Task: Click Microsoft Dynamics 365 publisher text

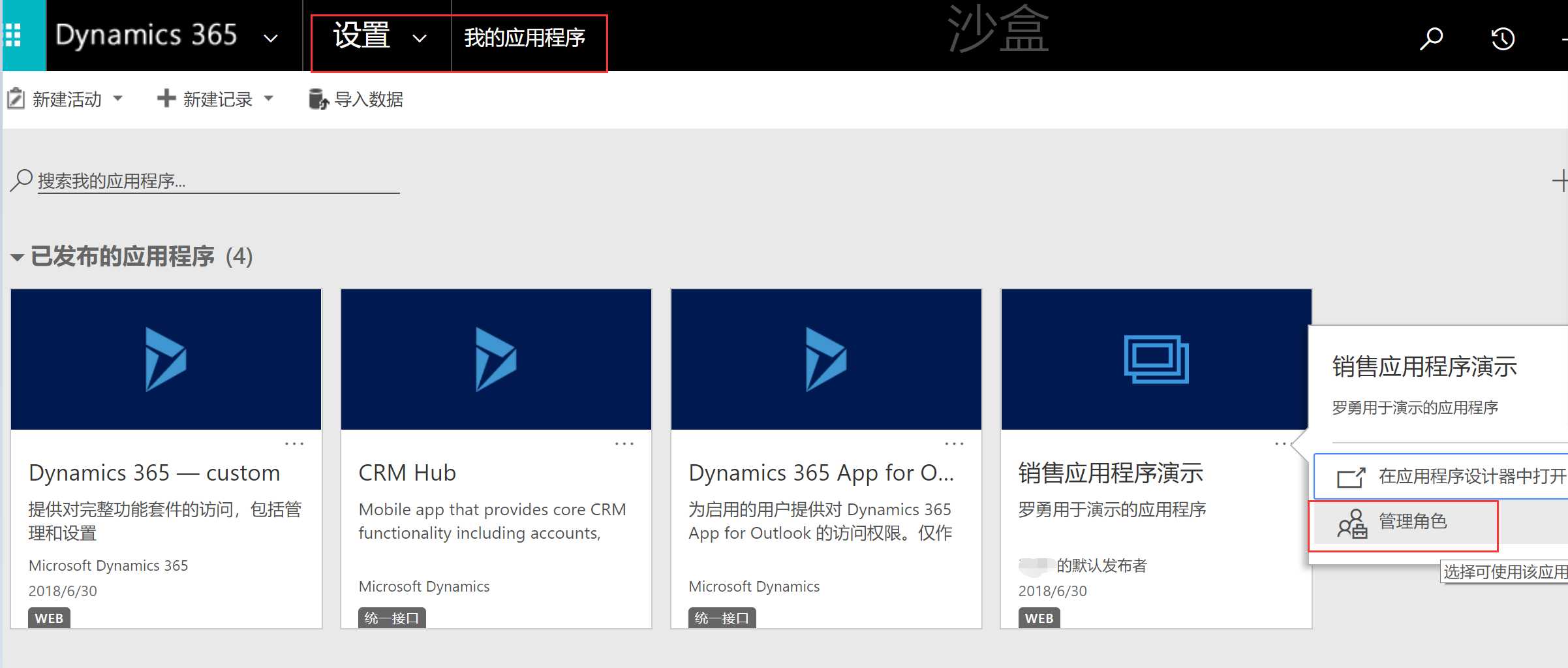Action: [108, 565]
